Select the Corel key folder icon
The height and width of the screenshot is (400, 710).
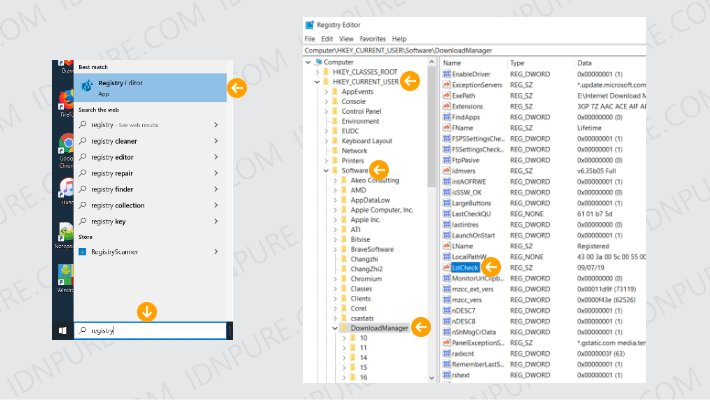point(344,308)
